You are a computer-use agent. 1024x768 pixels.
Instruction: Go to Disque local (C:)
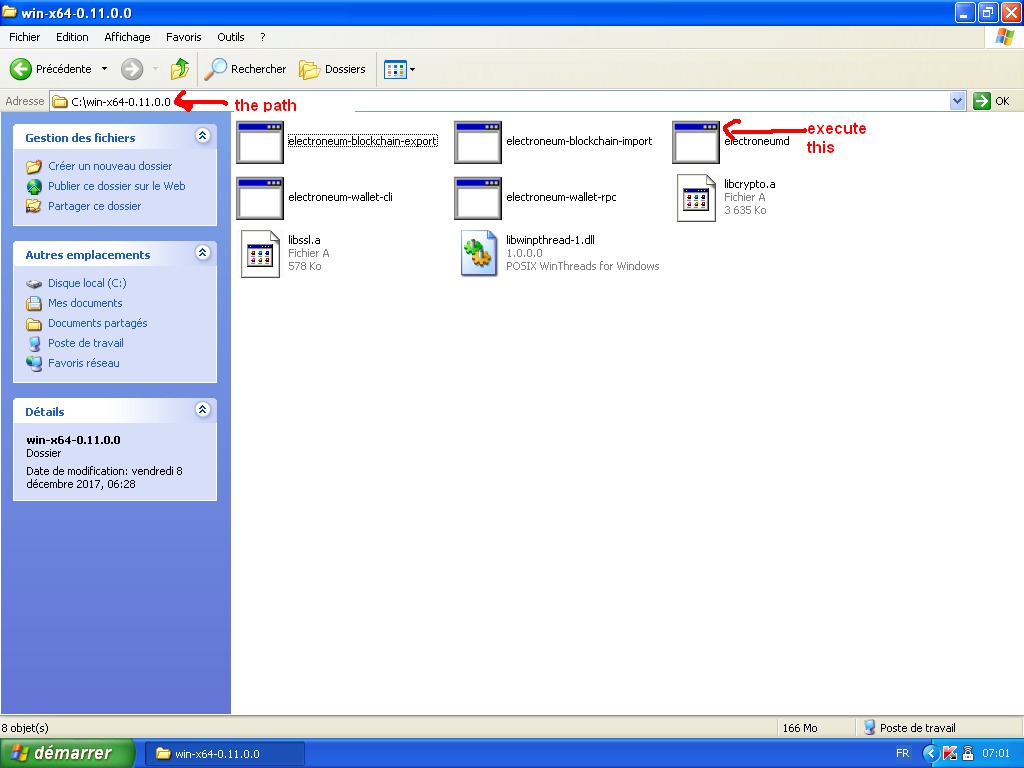pyautogui.click(x=87, y=283)
